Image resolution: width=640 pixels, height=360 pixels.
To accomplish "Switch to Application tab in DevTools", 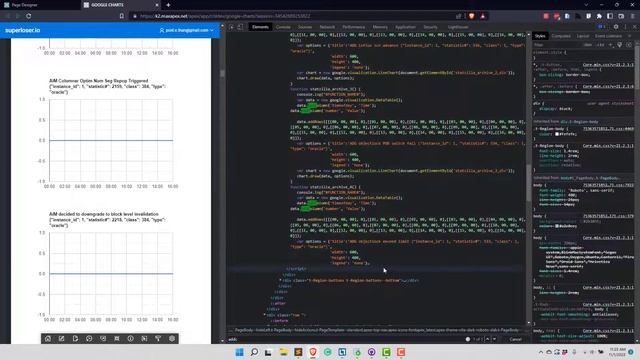I will pyautogui.click(x=405, y=27).
